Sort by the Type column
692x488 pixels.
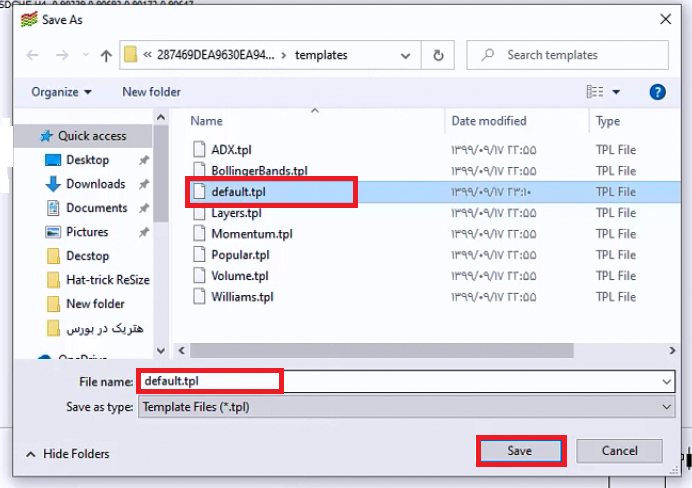[x=608, y=121]
